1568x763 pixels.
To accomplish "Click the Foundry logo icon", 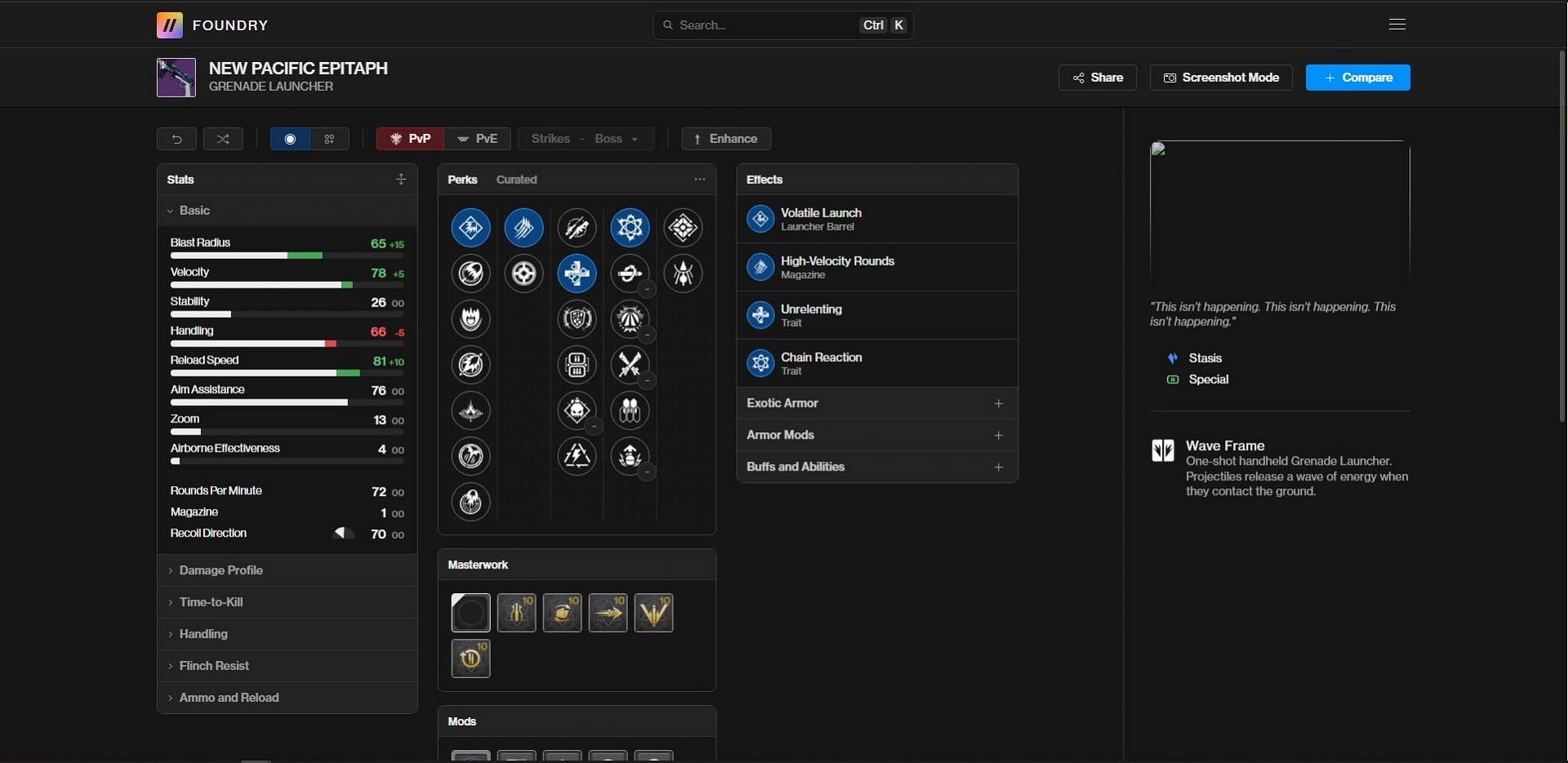I will 169,25.
